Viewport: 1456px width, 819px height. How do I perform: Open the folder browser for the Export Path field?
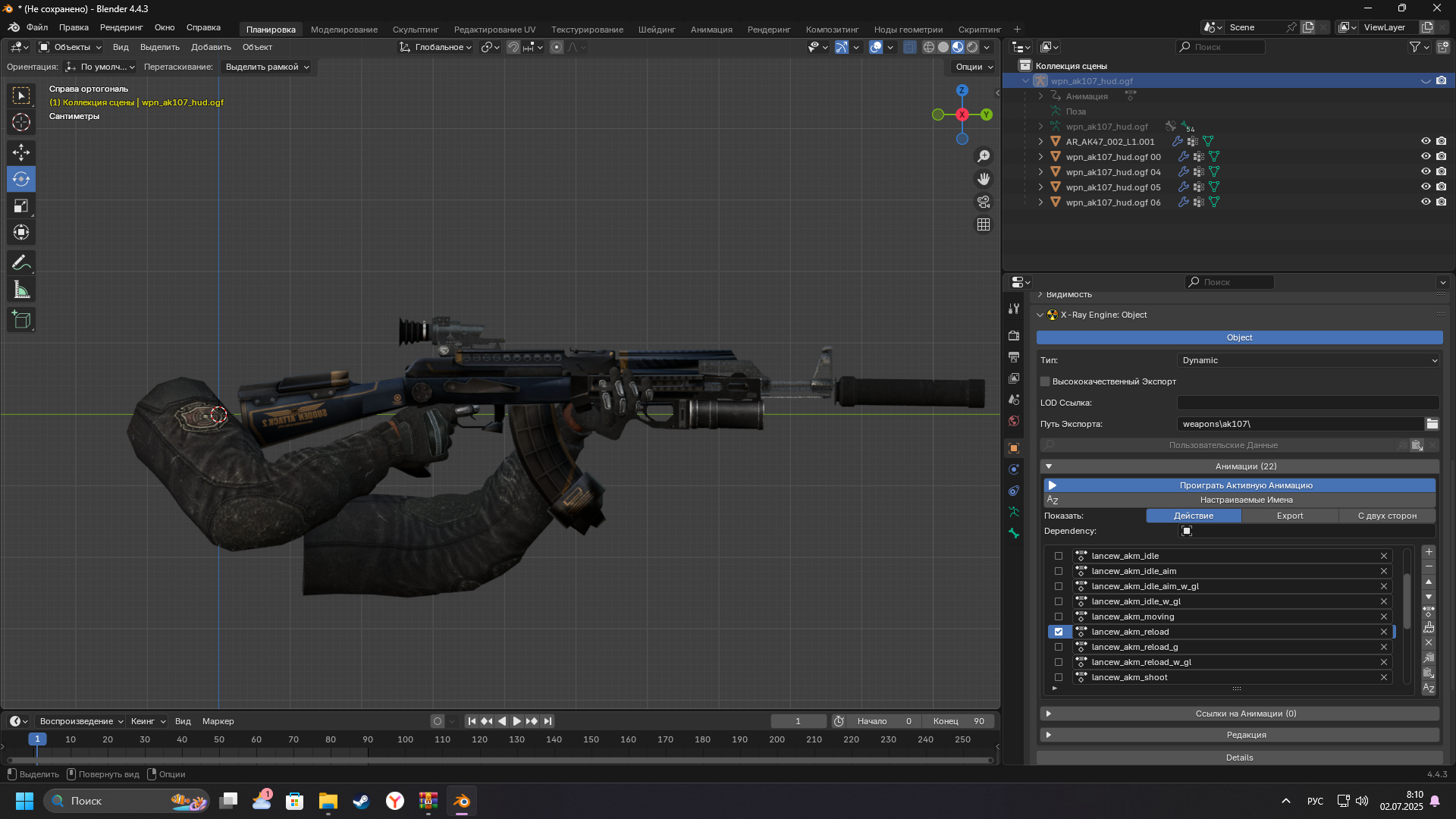(1432, 424)
